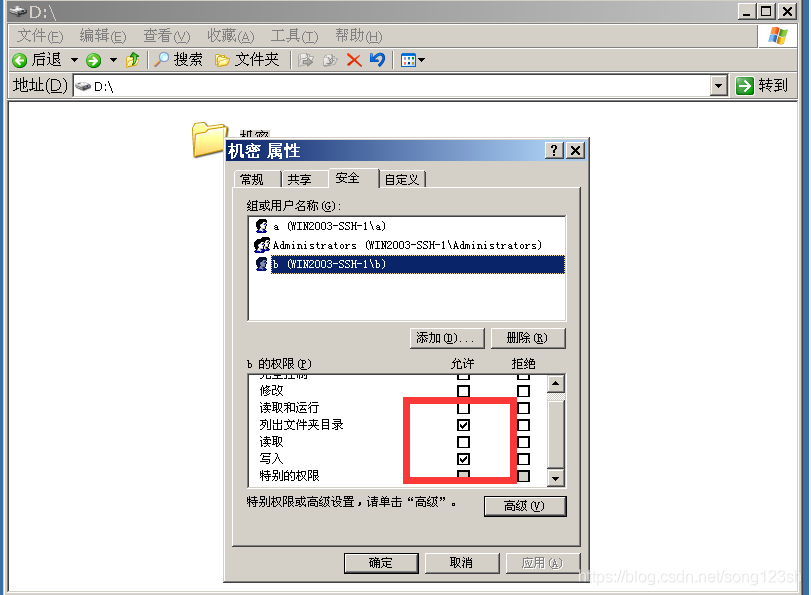
Task: Click the green Forward arrow icon
Action: (x=94, y=61)
